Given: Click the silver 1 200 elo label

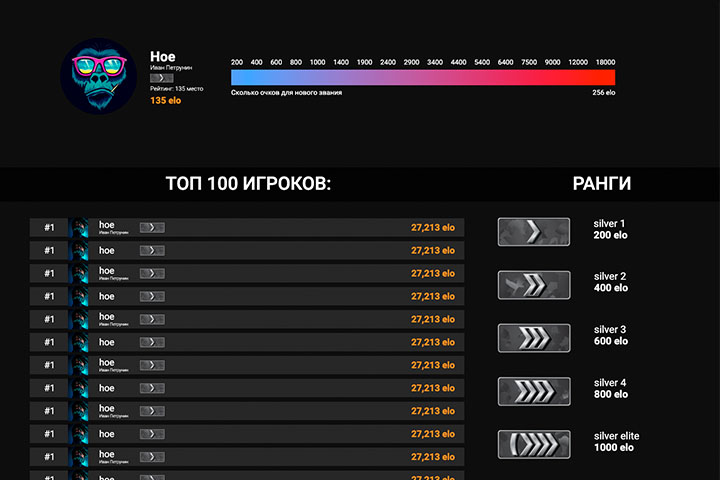Looking at the screenshot, I should tap(610, 229).
